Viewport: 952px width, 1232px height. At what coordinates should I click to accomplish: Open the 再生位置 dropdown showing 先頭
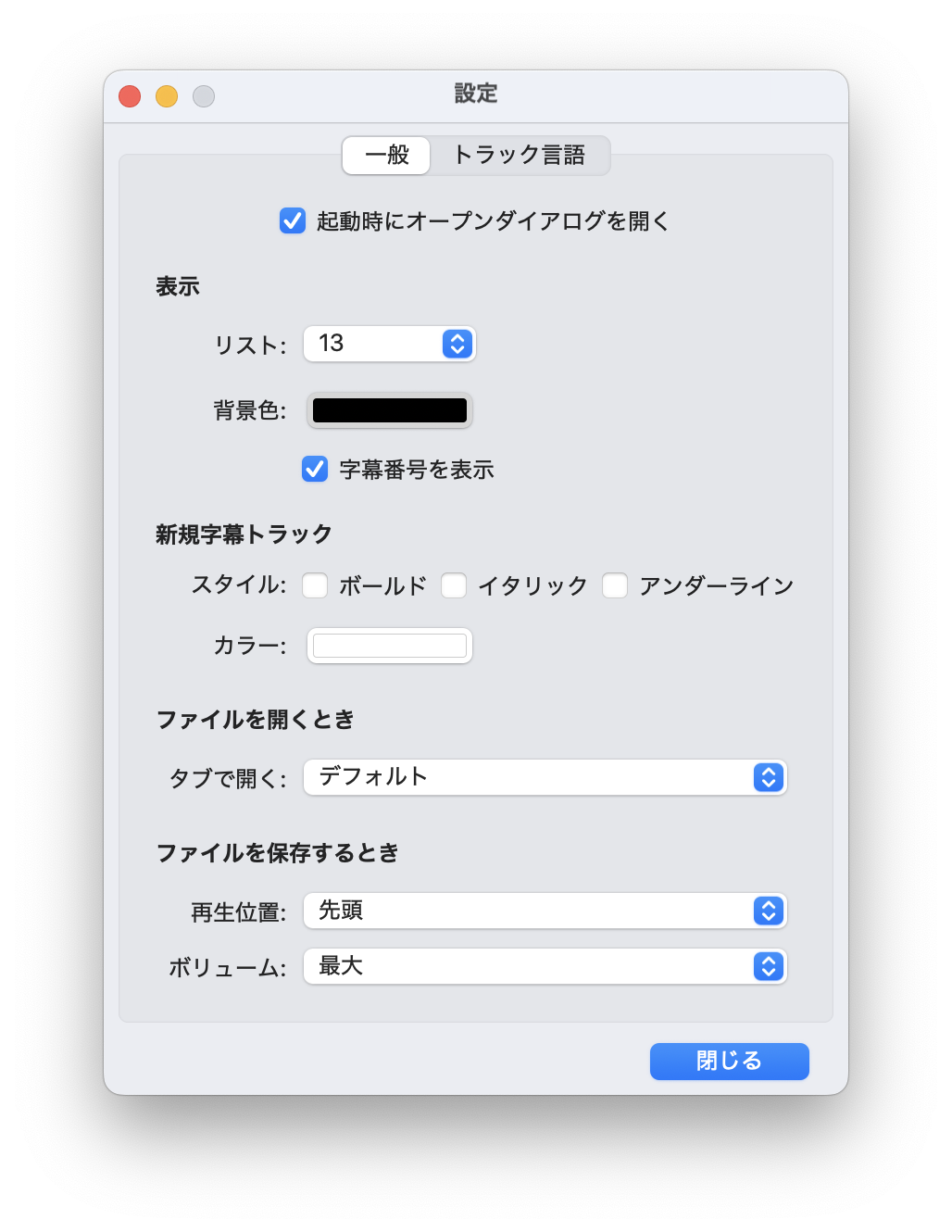545,911
